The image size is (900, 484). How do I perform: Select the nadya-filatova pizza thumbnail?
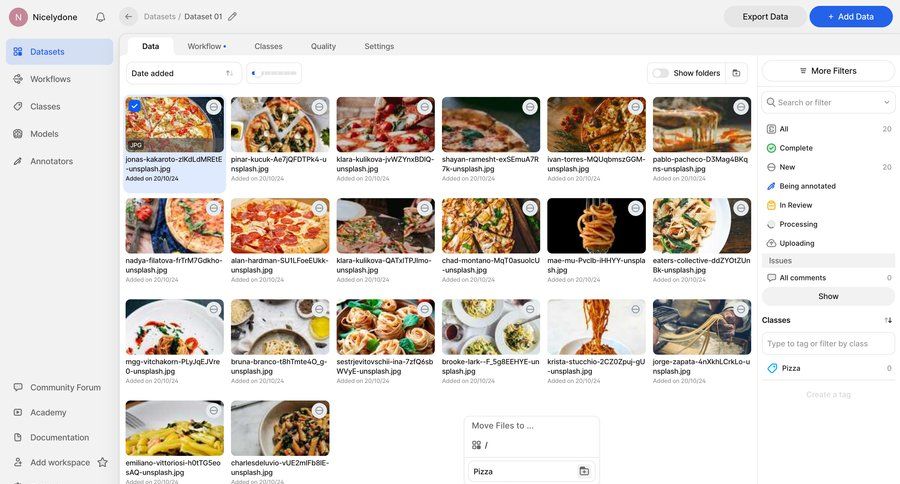(174, 226)
